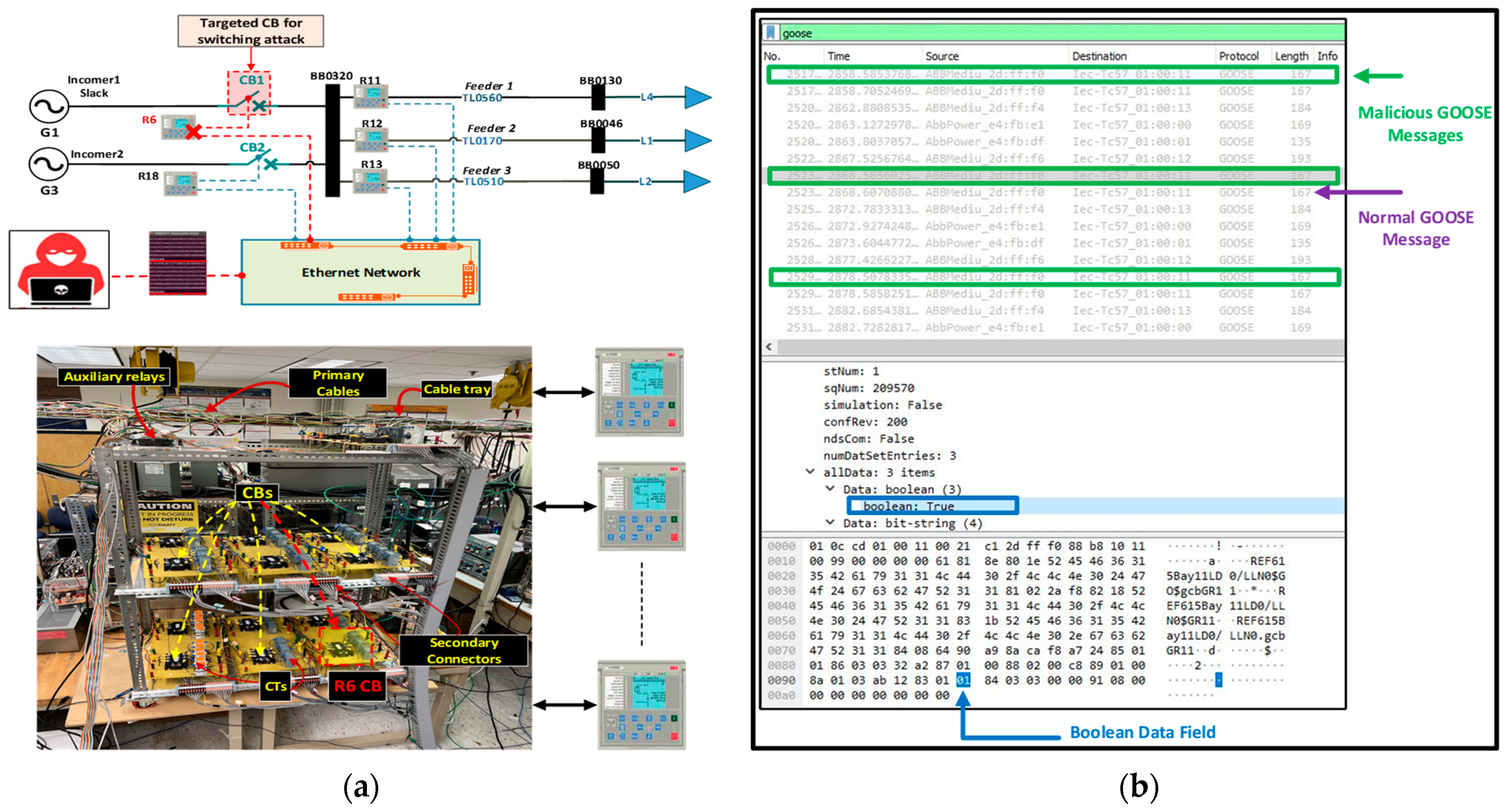Click the G3 generator symbol
Screen dimensions: 1506x812
tap(49, 163)
